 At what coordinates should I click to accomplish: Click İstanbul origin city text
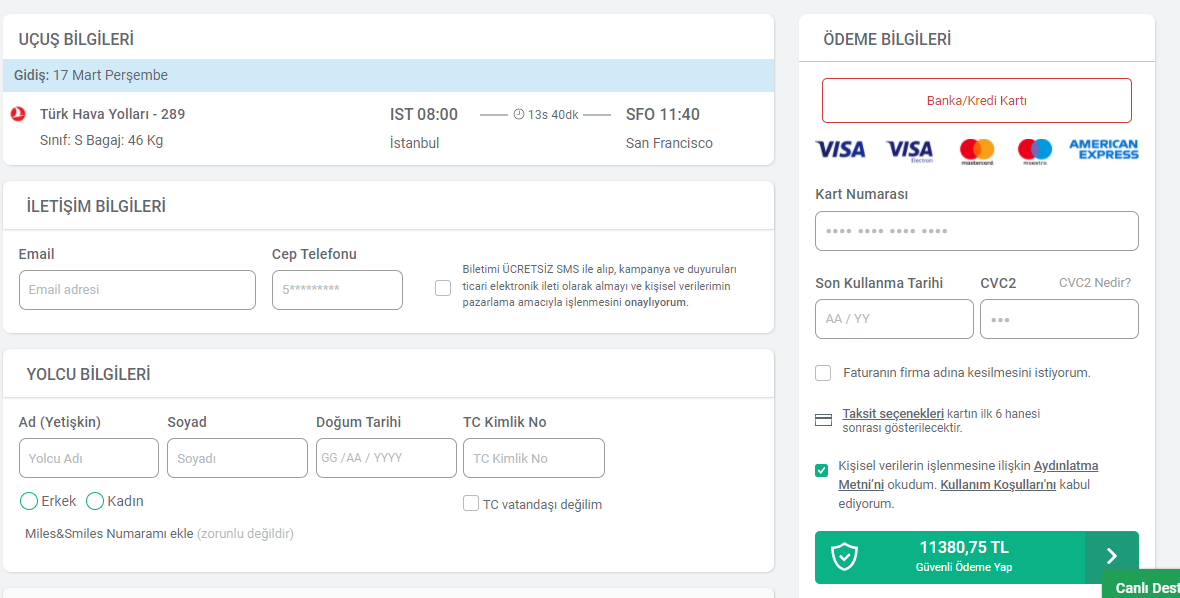(x=415, y=143)
